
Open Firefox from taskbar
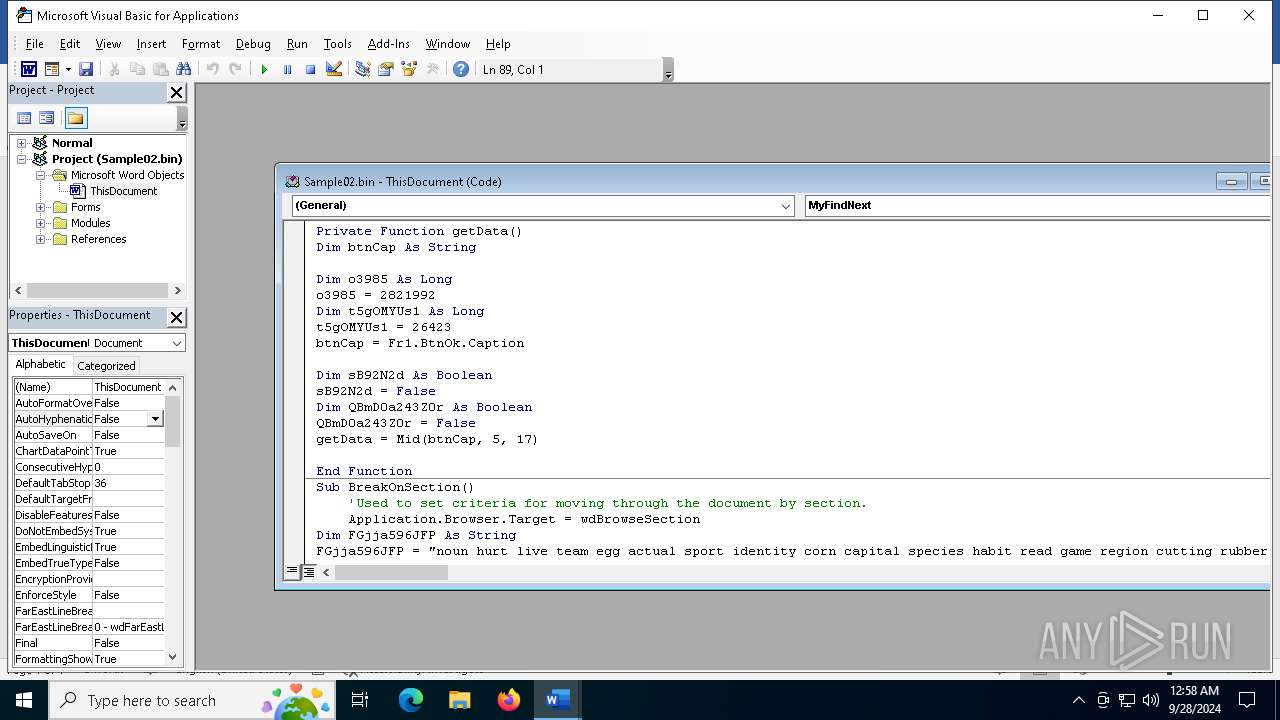pyautogui.click(x=508, y=700)
